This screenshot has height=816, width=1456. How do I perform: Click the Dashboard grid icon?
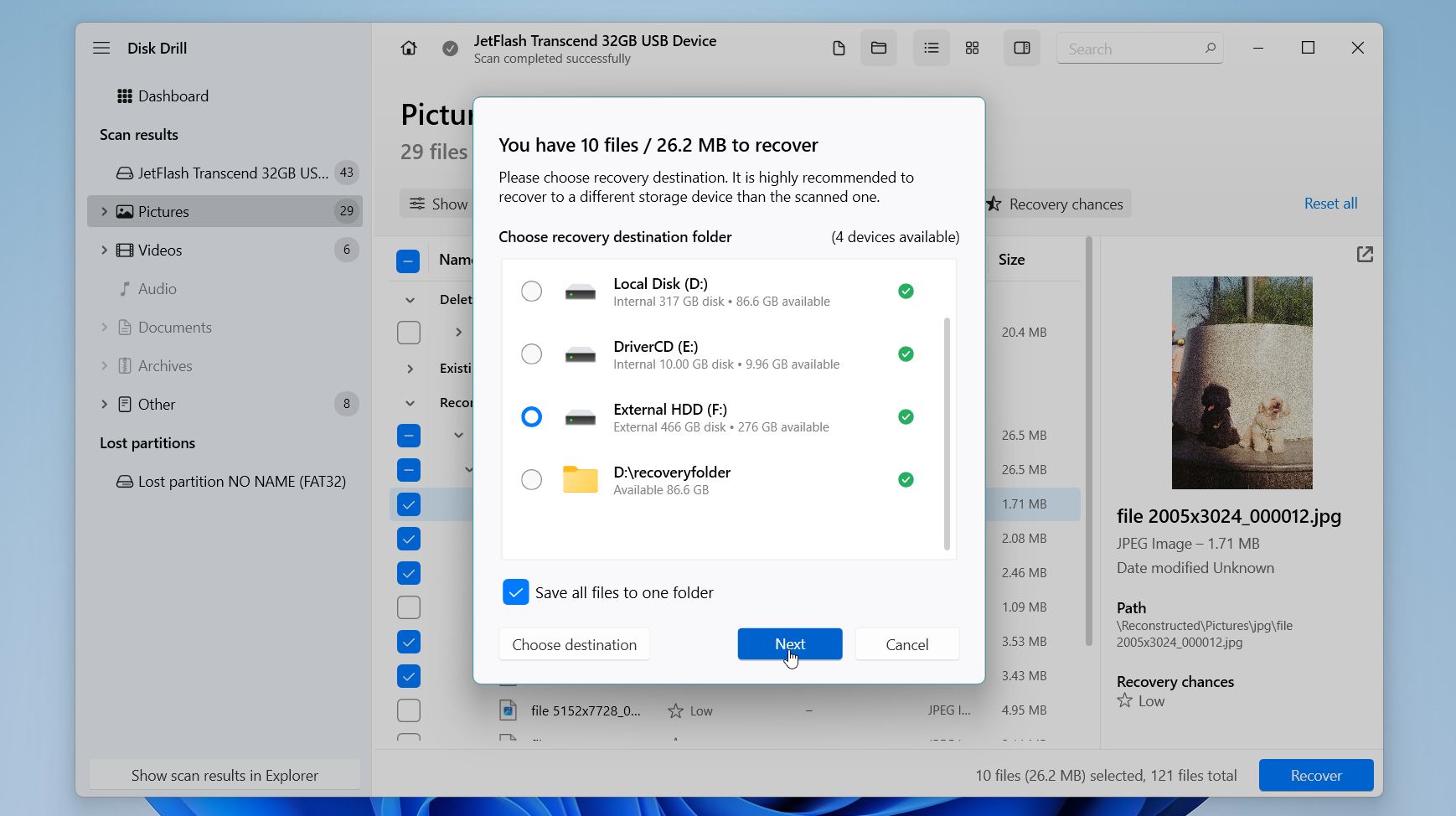[x=125, y=96]
